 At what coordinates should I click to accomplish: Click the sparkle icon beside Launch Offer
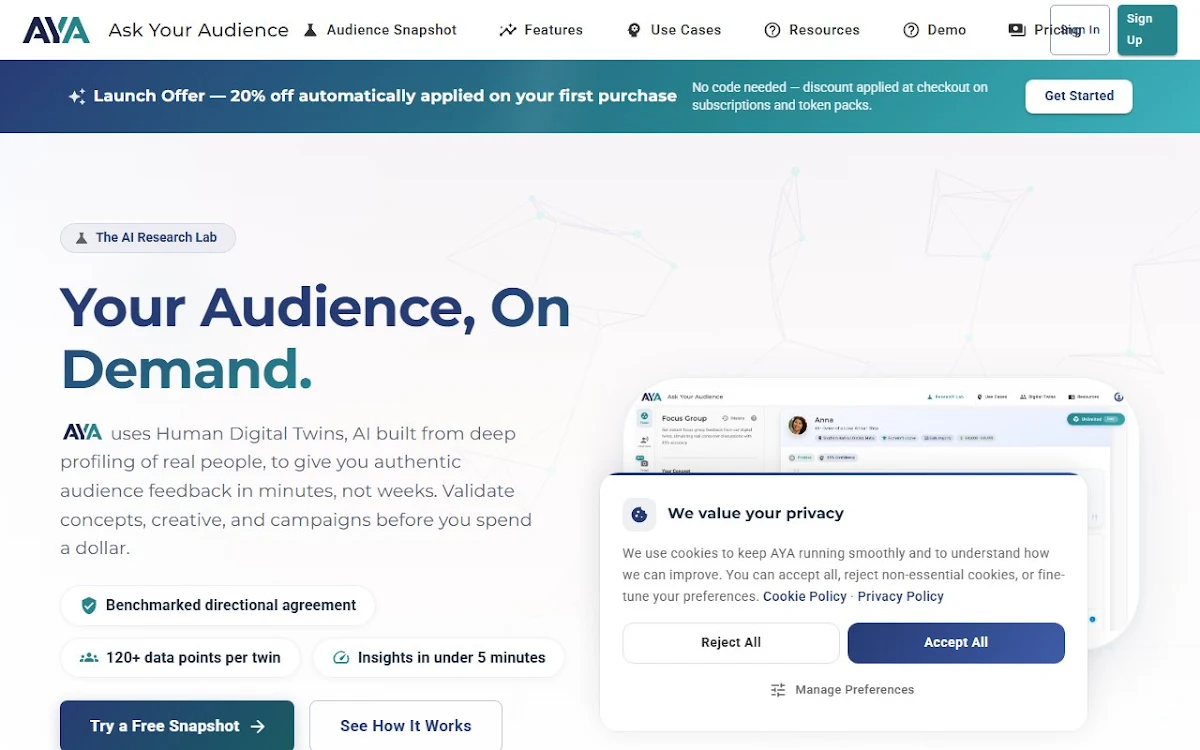77,96
